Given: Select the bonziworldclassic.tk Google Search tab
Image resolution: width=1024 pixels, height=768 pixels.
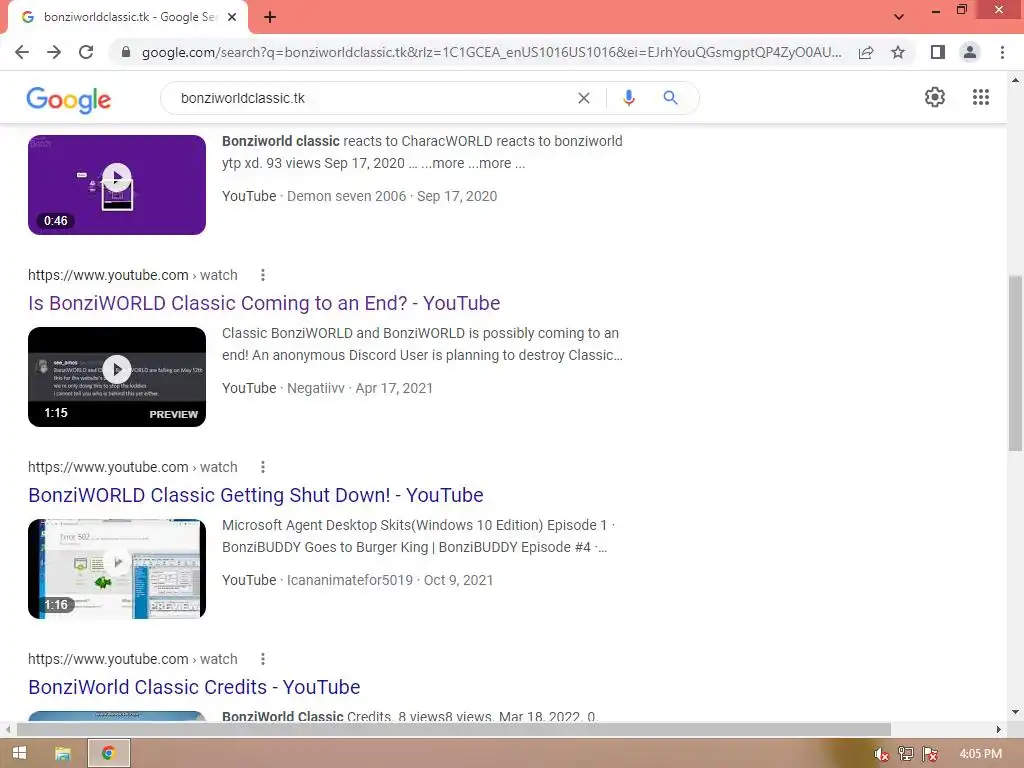Looking at the screenshot, I should coord(127,18).
